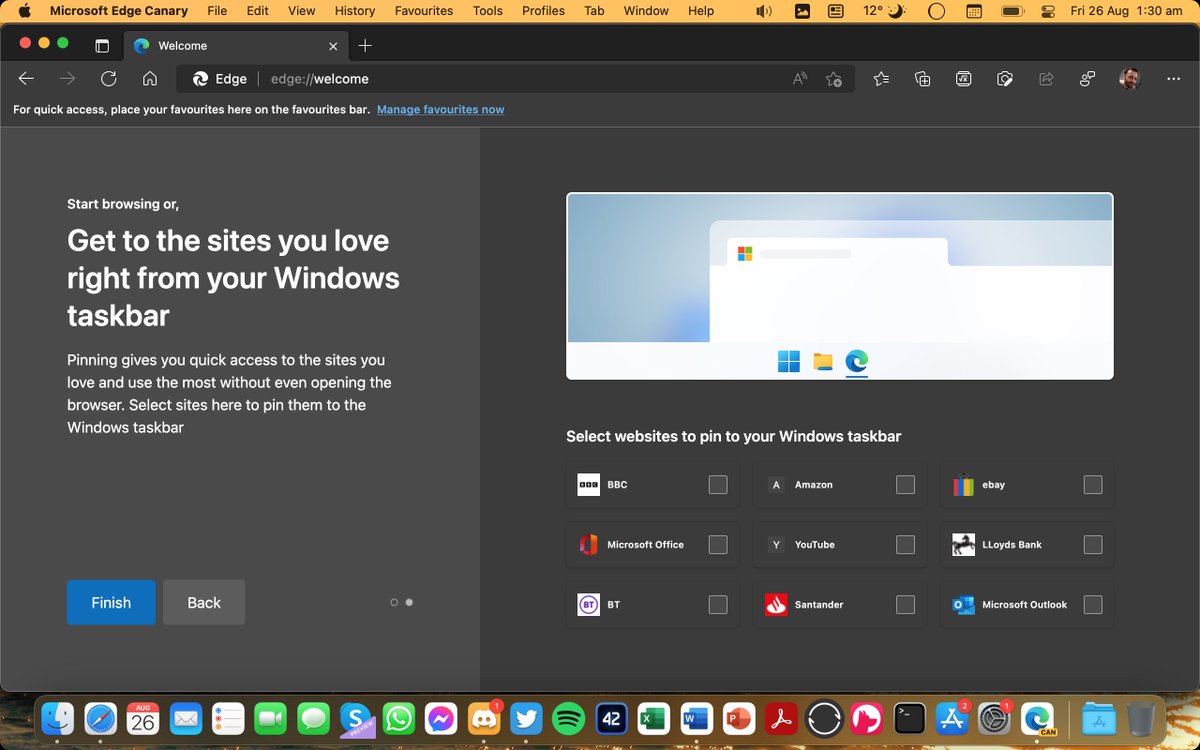Tick the Microsoft Office checkbox
Viewport: 1200px width, 750px height.
click(x=718, y=545)
